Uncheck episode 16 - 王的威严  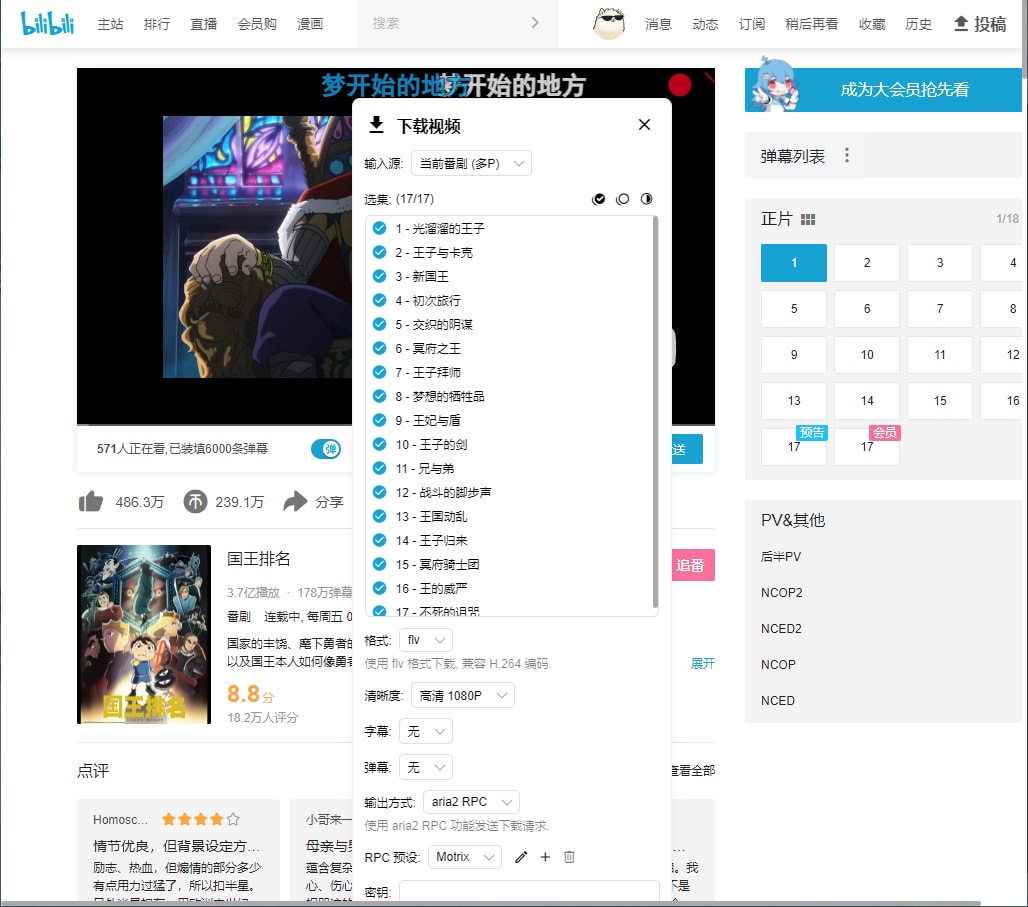pyautogui.click(x=379, y=588)
